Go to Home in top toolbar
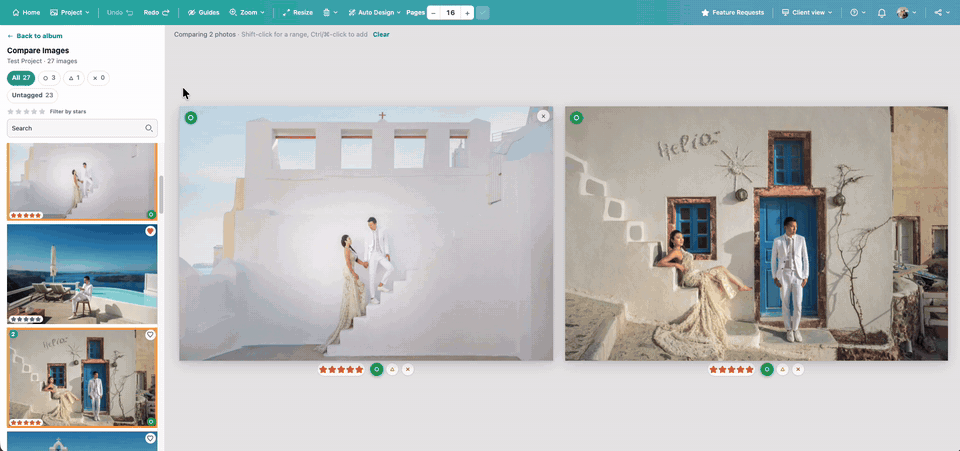Viewport: 960px width, 451px height. point(26,12)
